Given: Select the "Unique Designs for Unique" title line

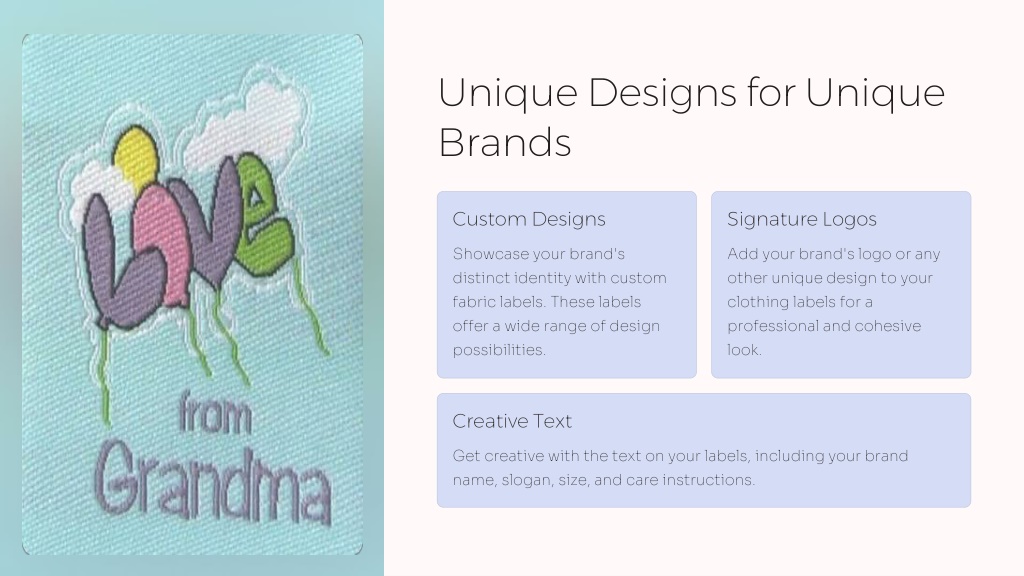Looking at the screenshot, I should 691,92.
